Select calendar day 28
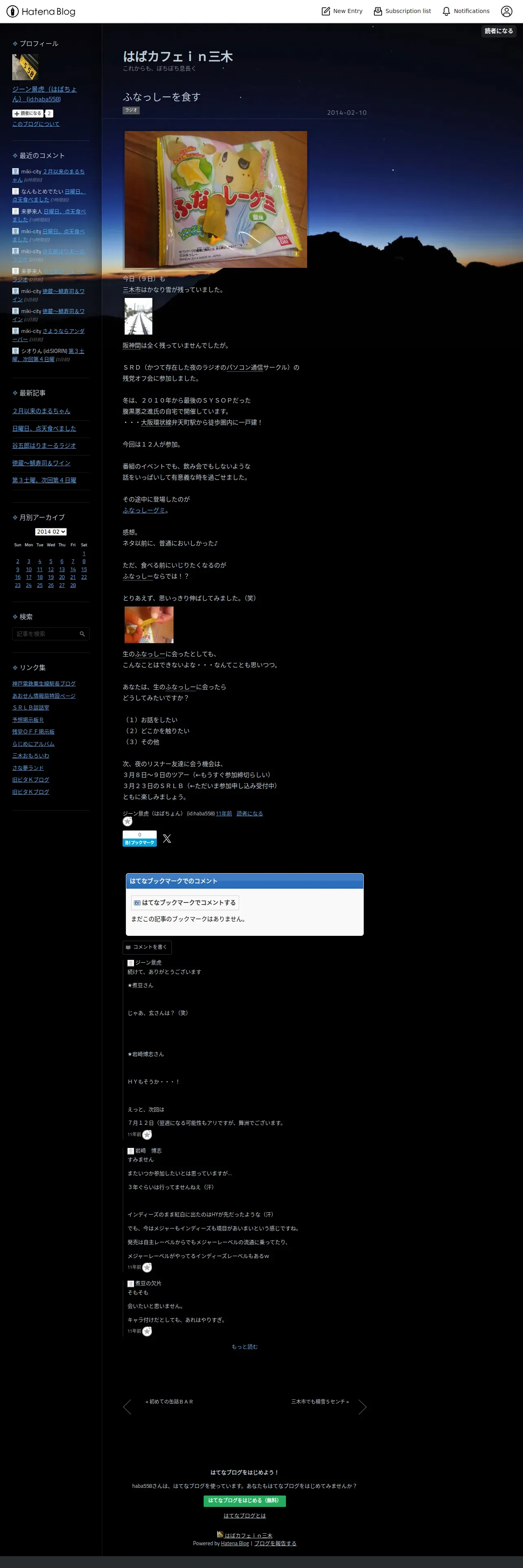This screenshot has height=1568, width=523. (73, 585)
